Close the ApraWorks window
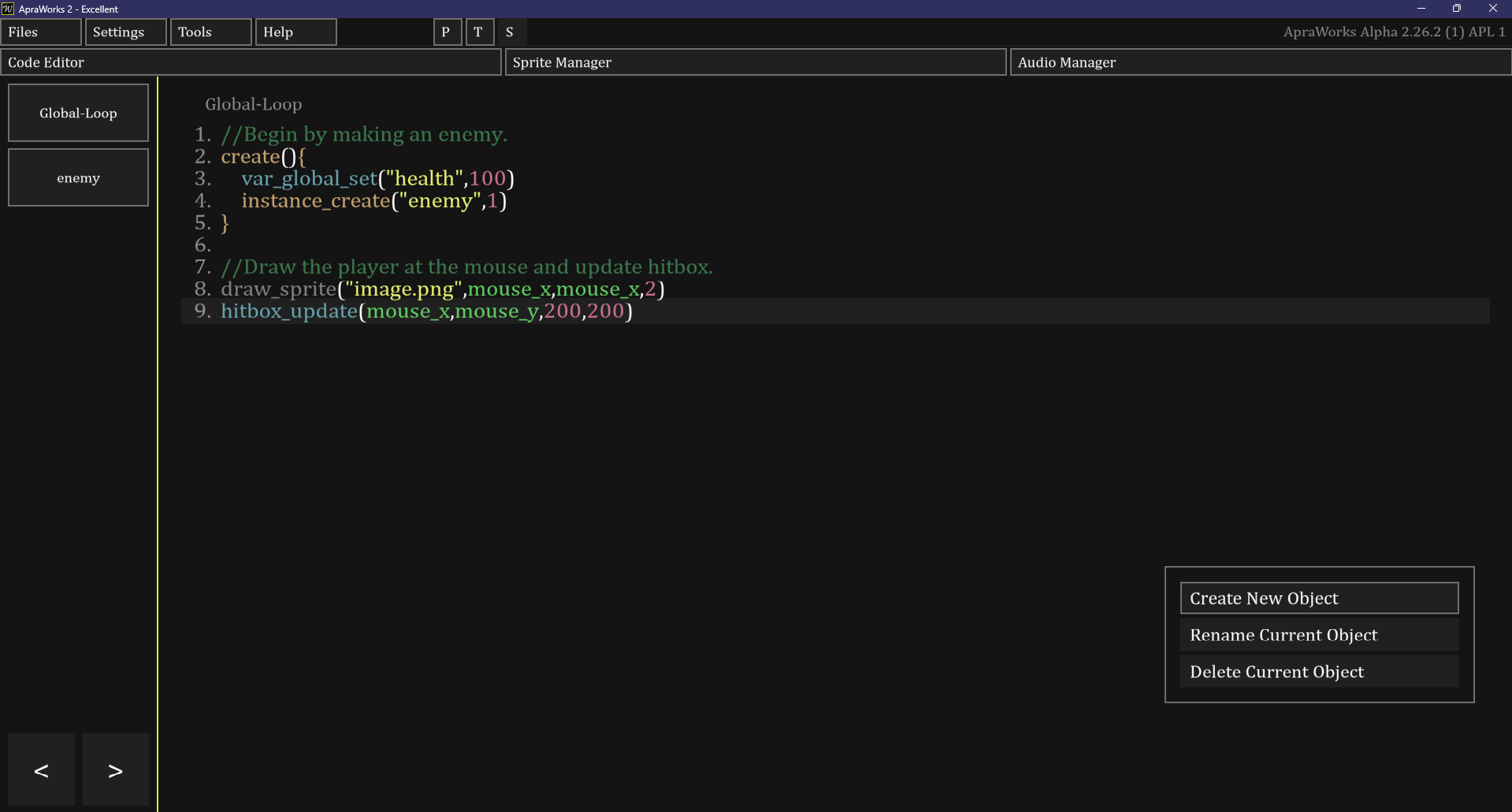1512x812 pixels. (1493, 9)
